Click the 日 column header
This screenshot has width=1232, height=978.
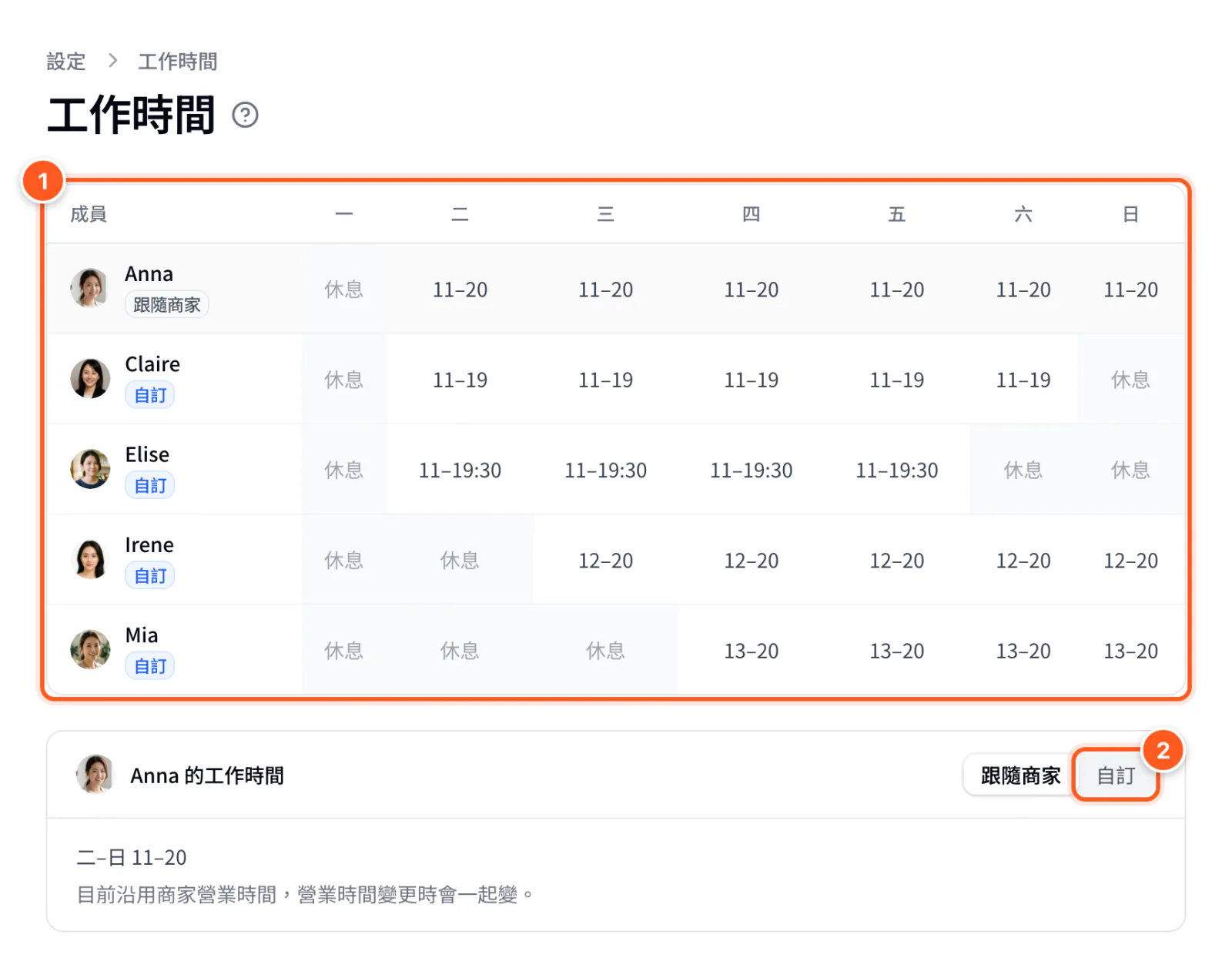coord(1130,214)
